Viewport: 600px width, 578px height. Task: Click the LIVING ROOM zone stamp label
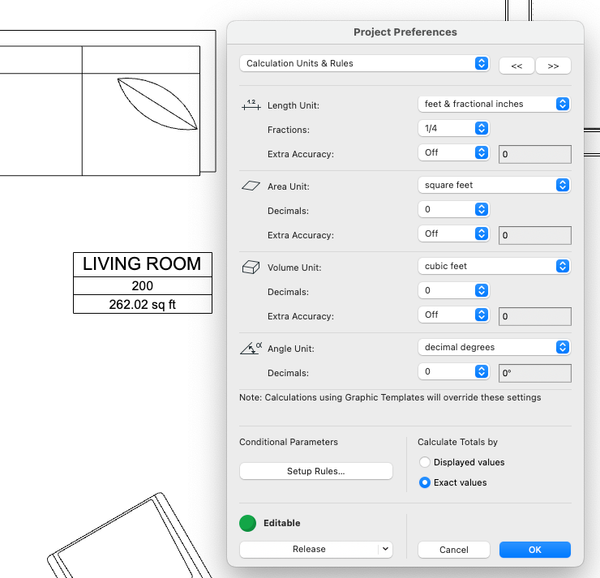coord(142,264)
